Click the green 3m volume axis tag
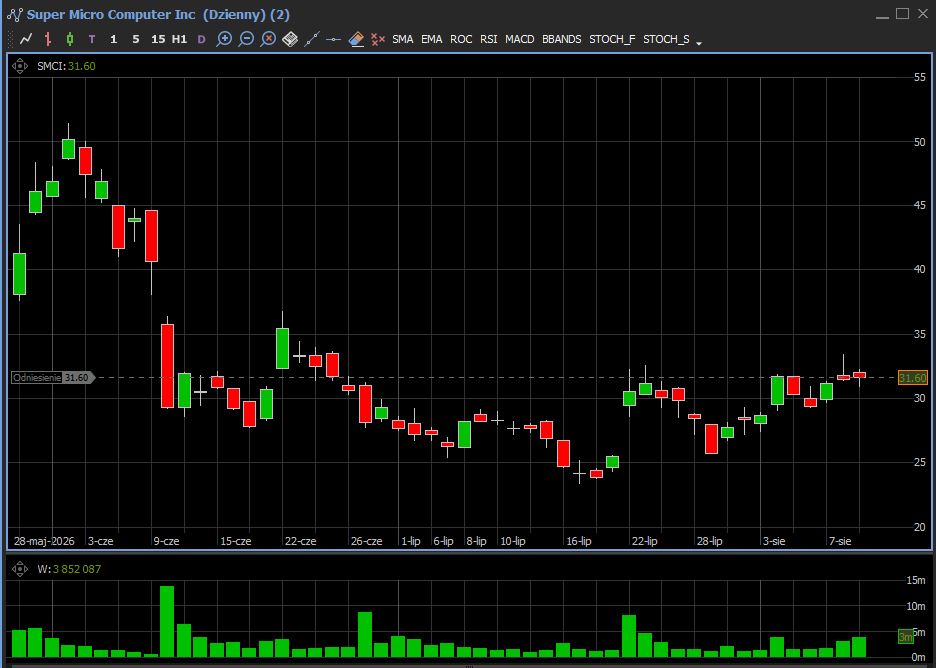This screenshot has height=668, width=936. (906, 636)
